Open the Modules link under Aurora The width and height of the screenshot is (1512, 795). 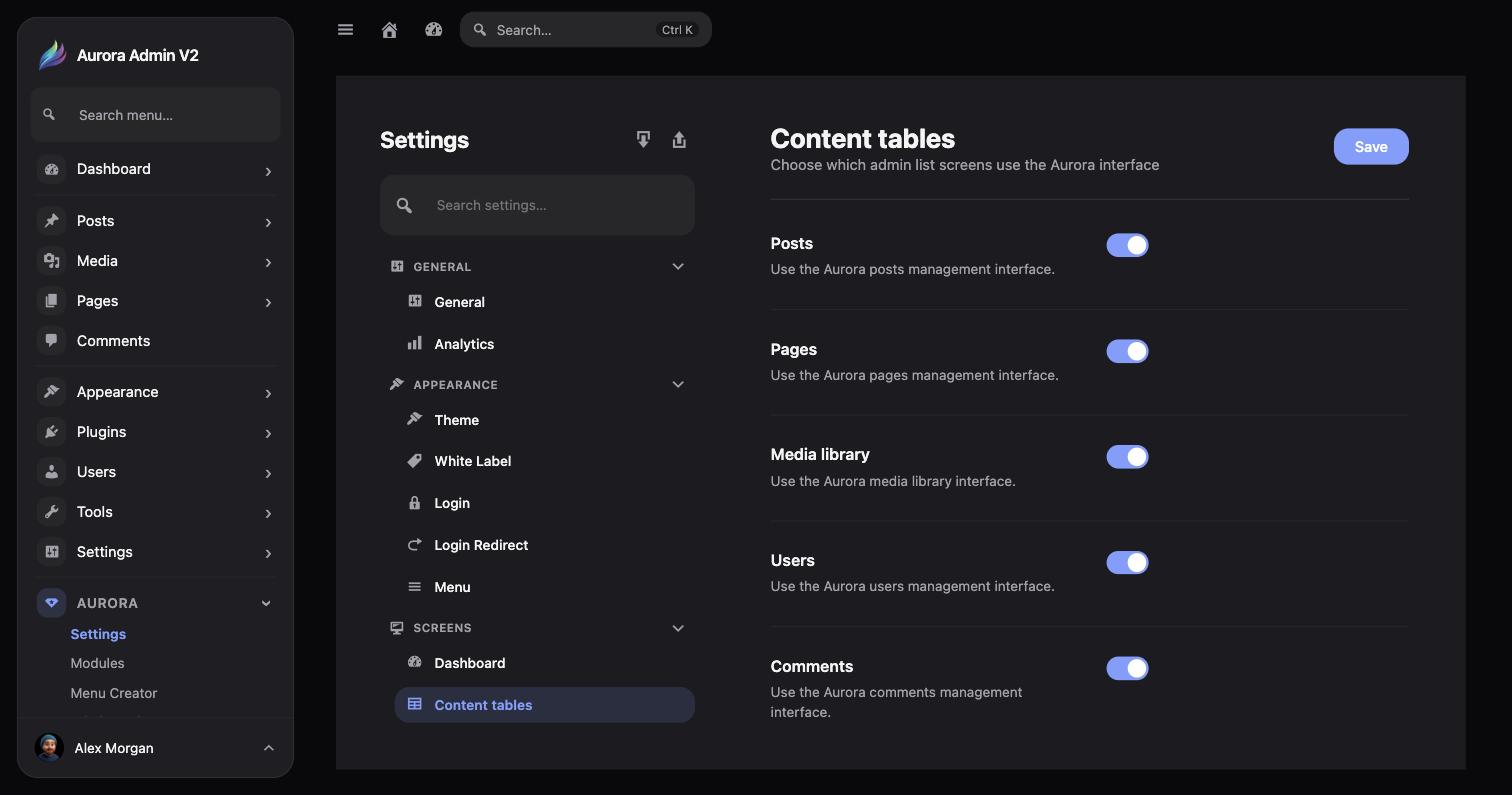coord(97,663)
